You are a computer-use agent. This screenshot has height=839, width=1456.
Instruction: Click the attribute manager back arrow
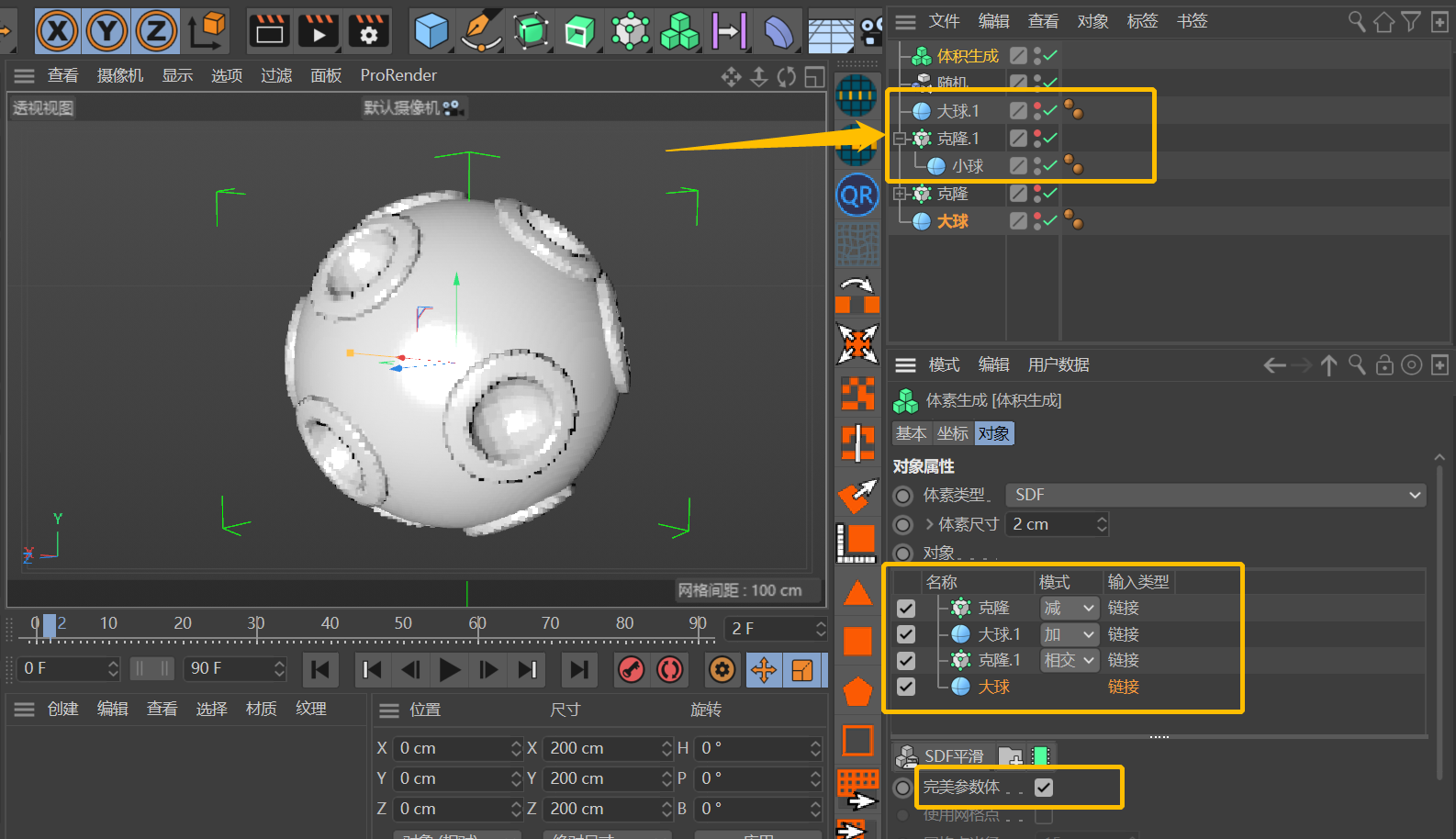click(1274, 365)
